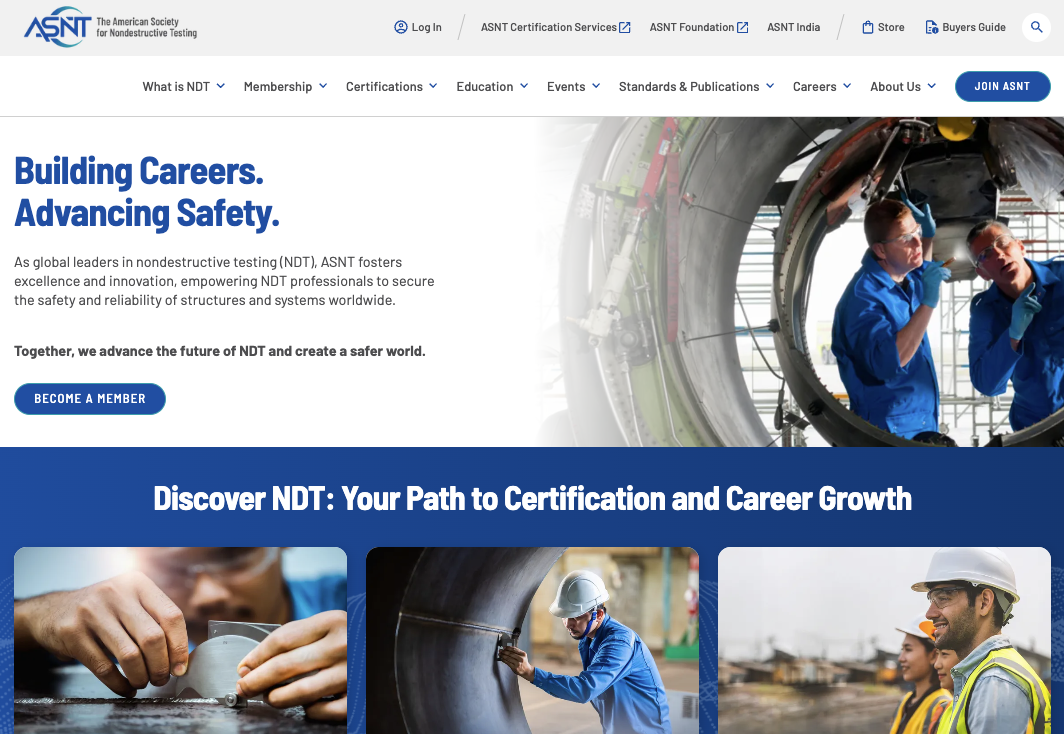The height and width of the screenshot is (734, 1064).
Task: Expand the Careers dropdown chevron
Action: pos(847,87)
